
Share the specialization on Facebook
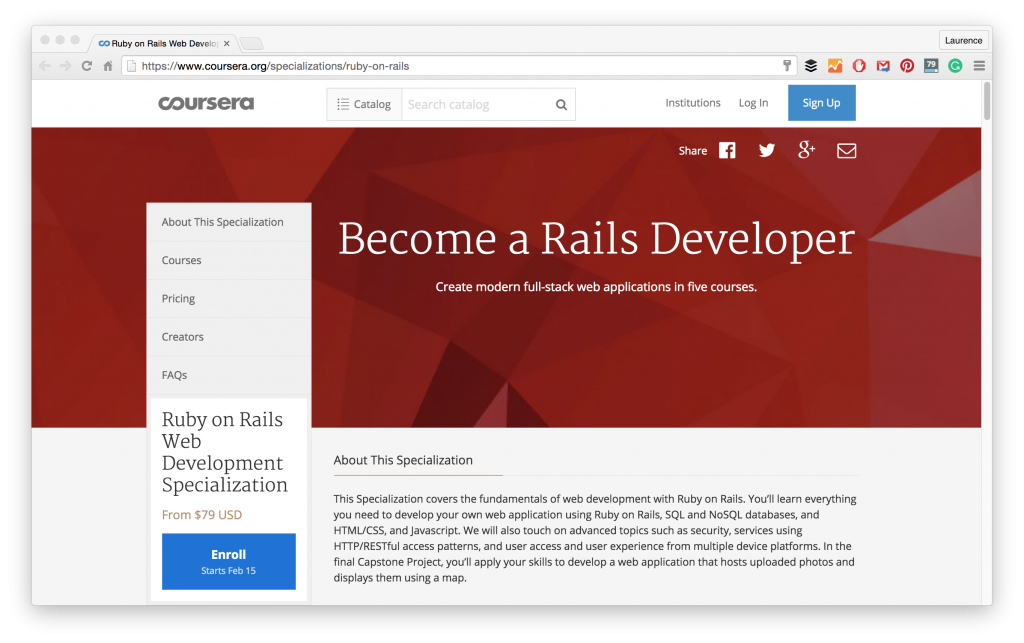pyautogui.click(x=727, y=151)
